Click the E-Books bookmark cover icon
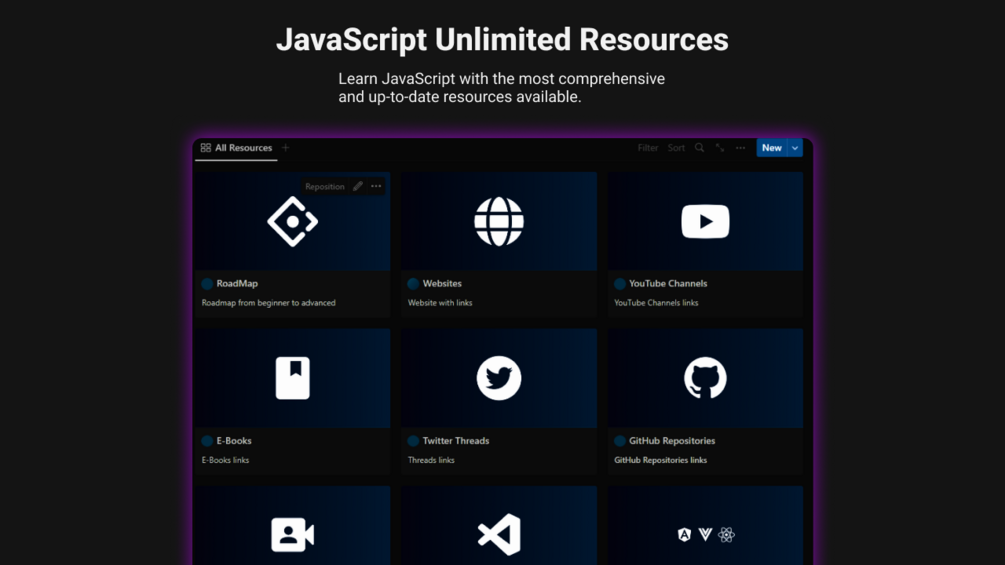This screenshot has width=1005, height=565. click(292, 378)
